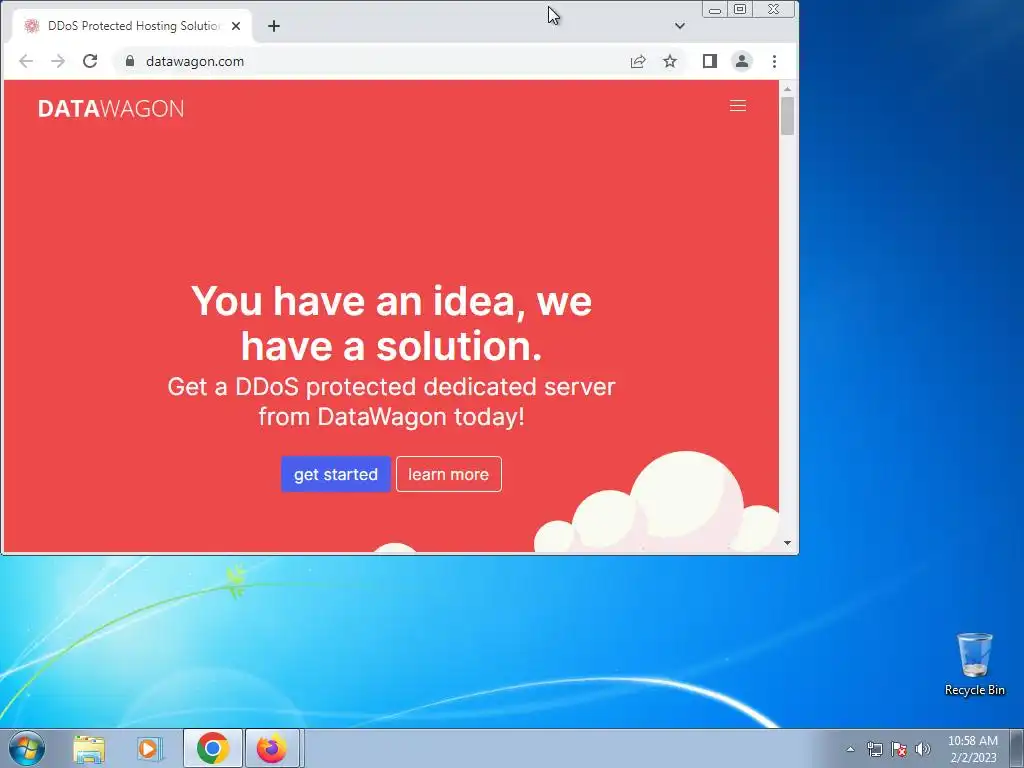Open the network status tray icon
Screen dimensions: 1024x768
tap(874, 749)
